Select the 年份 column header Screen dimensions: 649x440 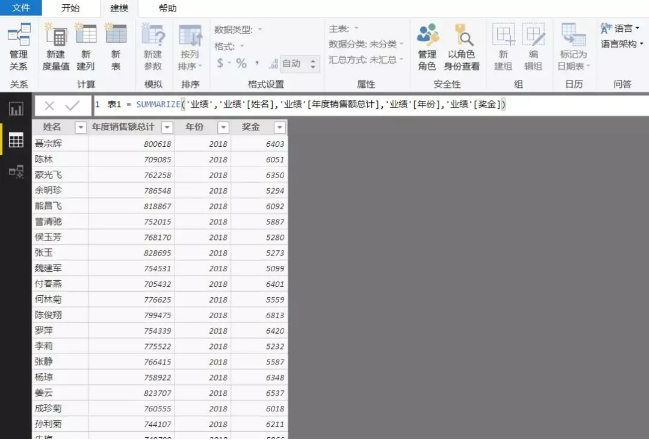click(195, 127)
